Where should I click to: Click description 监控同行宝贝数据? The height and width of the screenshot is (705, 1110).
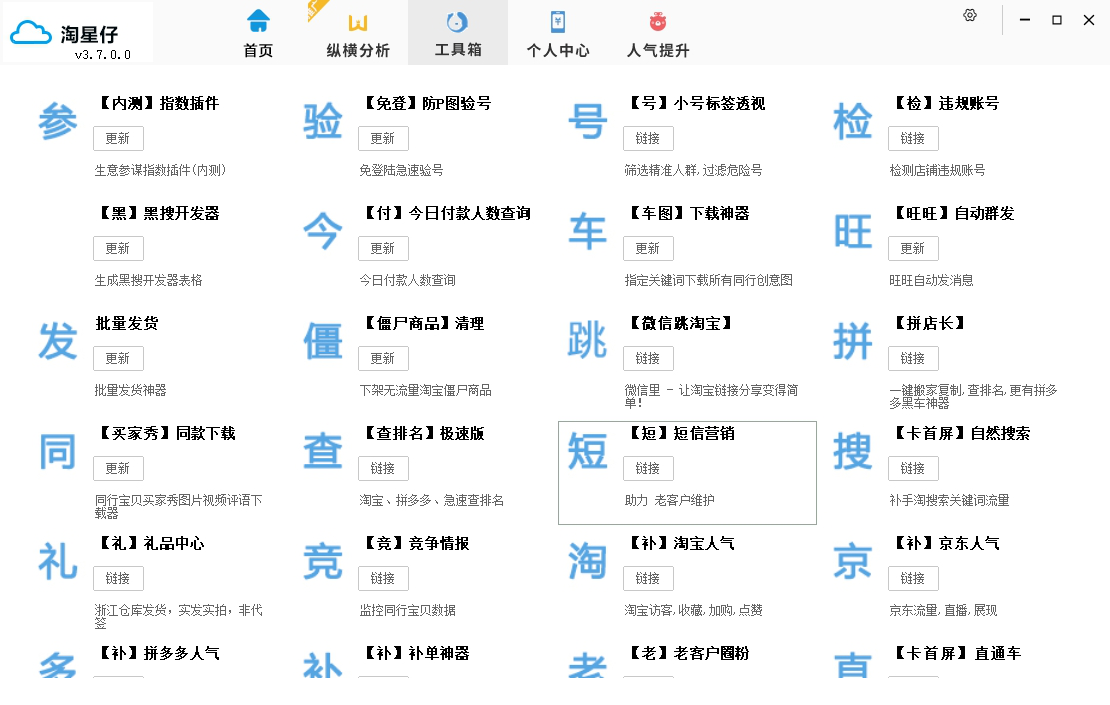[408, 611]
